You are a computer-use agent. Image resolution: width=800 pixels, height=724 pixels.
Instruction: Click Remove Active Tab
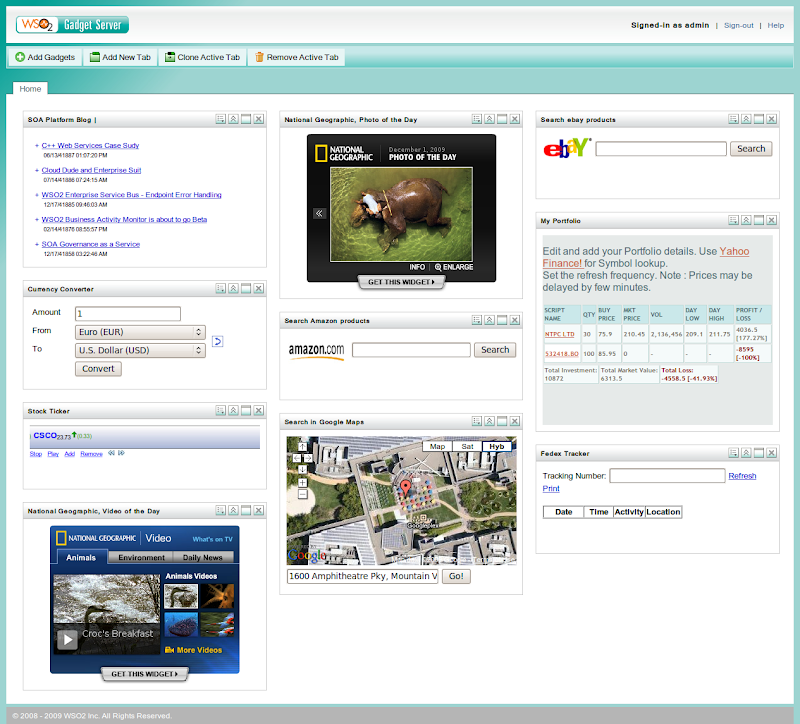[x=296, y=57]
